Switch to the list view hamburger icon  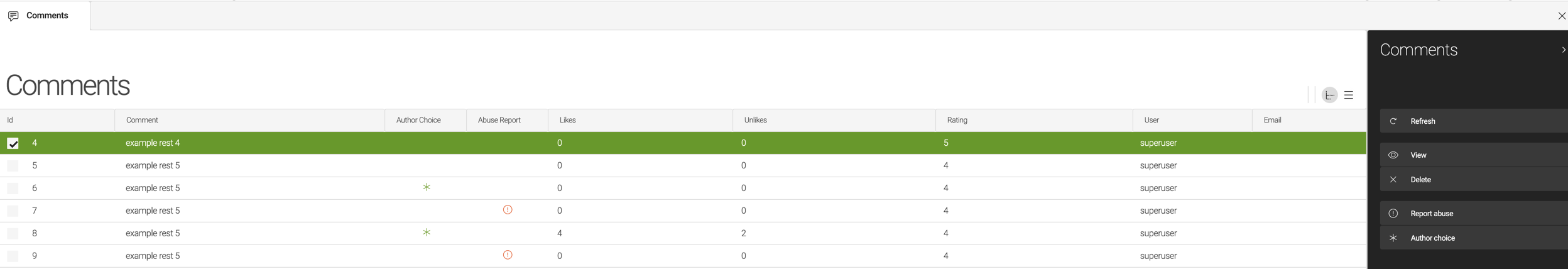[1348, 96]
